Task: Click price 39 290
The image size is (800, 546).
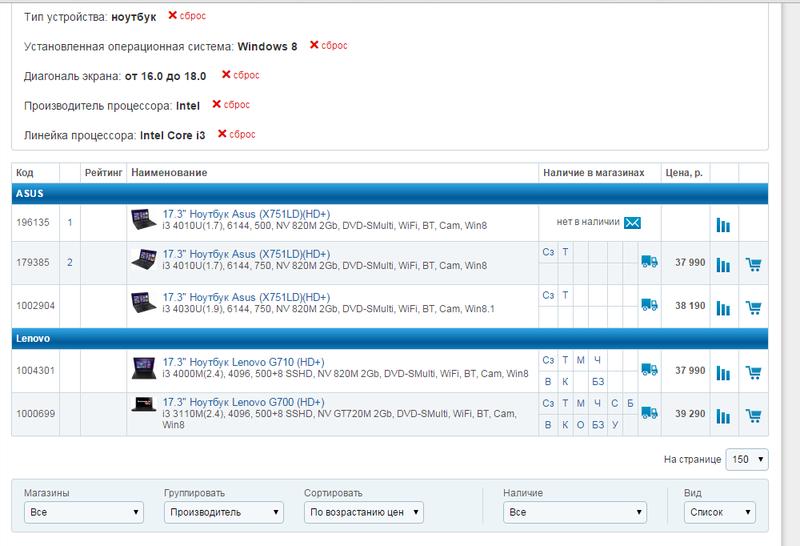Action: 690,414
